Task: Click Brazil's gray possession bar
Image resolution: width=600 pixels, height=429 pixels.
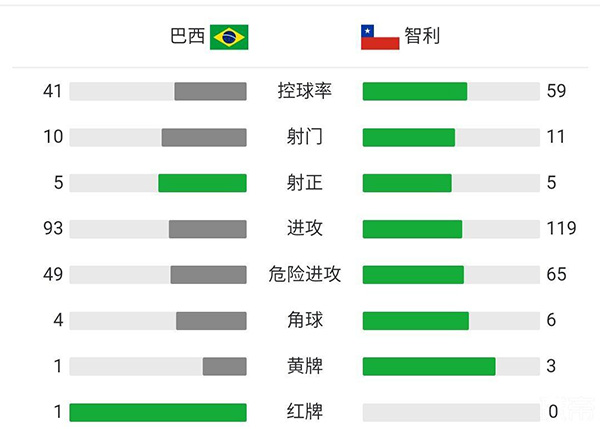Action: coord(210,91)
